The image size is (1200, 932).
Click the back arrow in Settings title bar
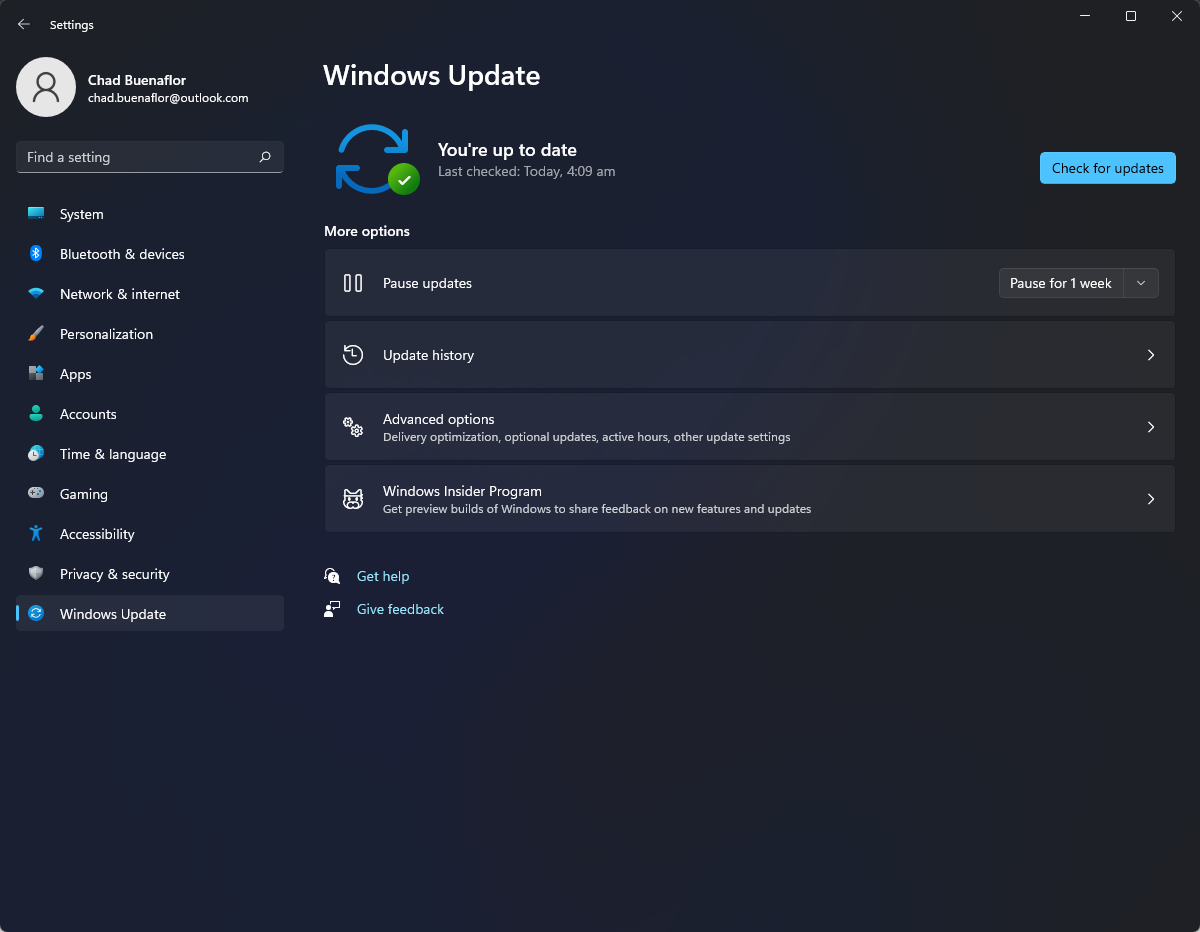tap(24, 24)
